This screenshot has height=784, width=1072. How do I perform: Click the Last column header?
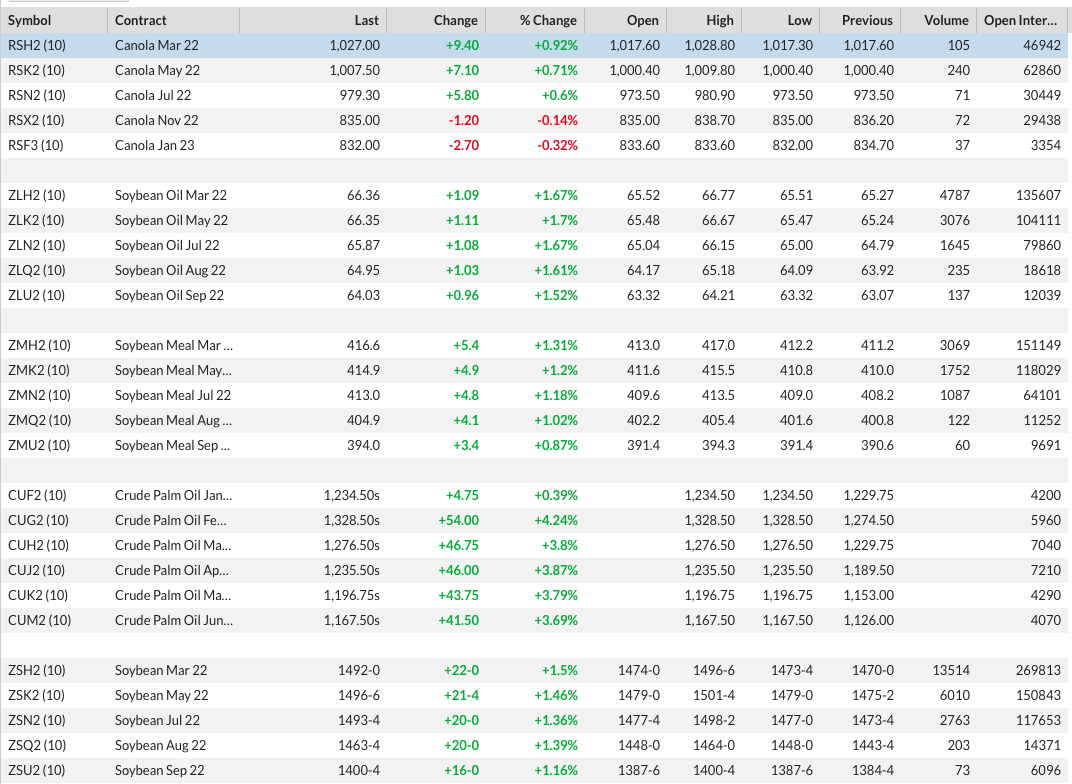(366, 20)
